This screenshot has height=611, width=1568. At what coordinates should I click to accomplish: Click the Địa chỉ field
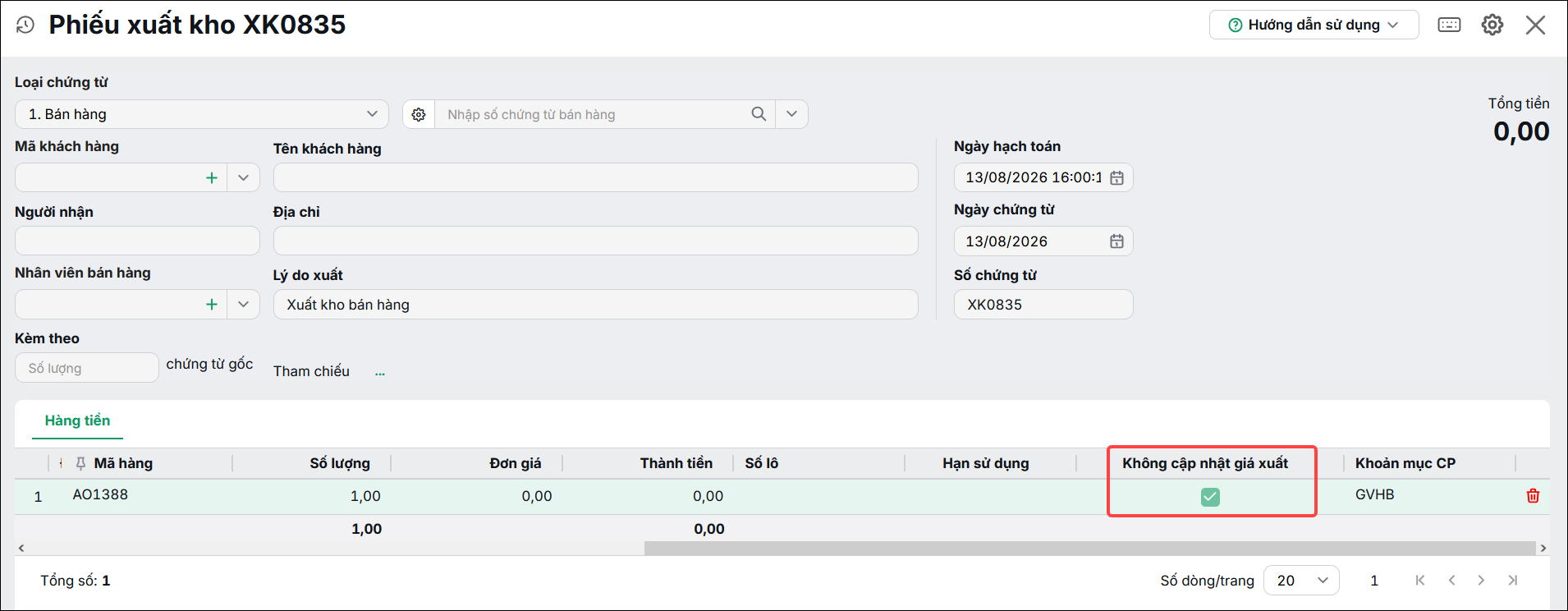pyautogui.click(x=595, y=241)
